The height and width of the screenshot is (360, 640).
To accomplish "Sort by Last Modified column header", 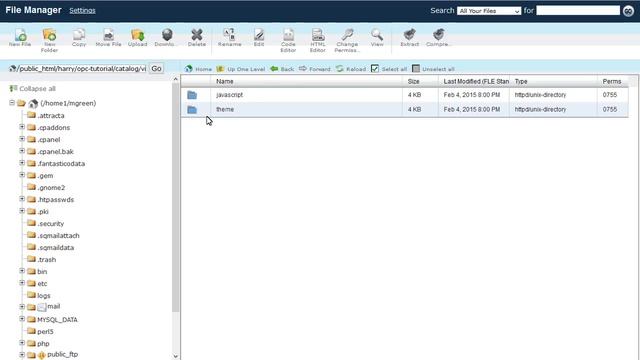I will pyautogui.click(x=476, y=82).
